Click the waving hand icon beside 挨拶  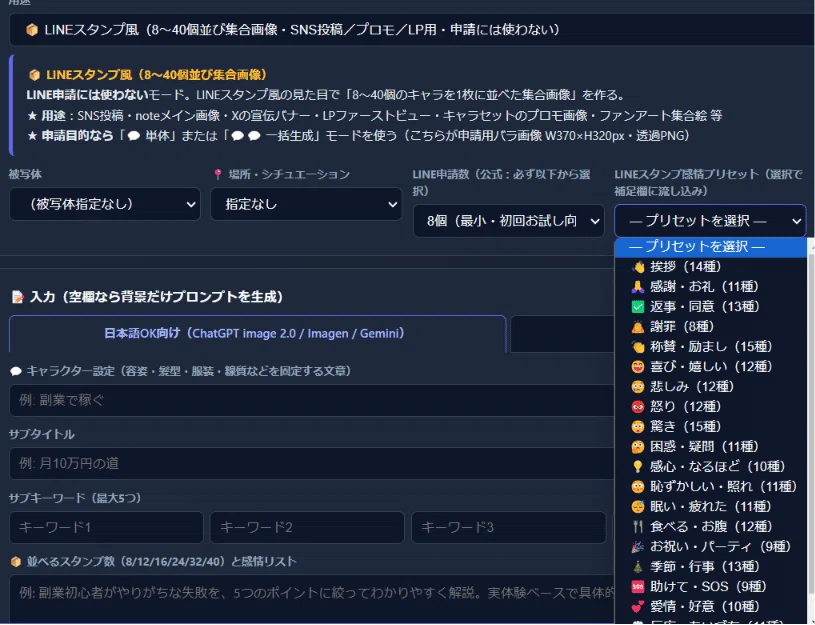[x=638, y=267]
